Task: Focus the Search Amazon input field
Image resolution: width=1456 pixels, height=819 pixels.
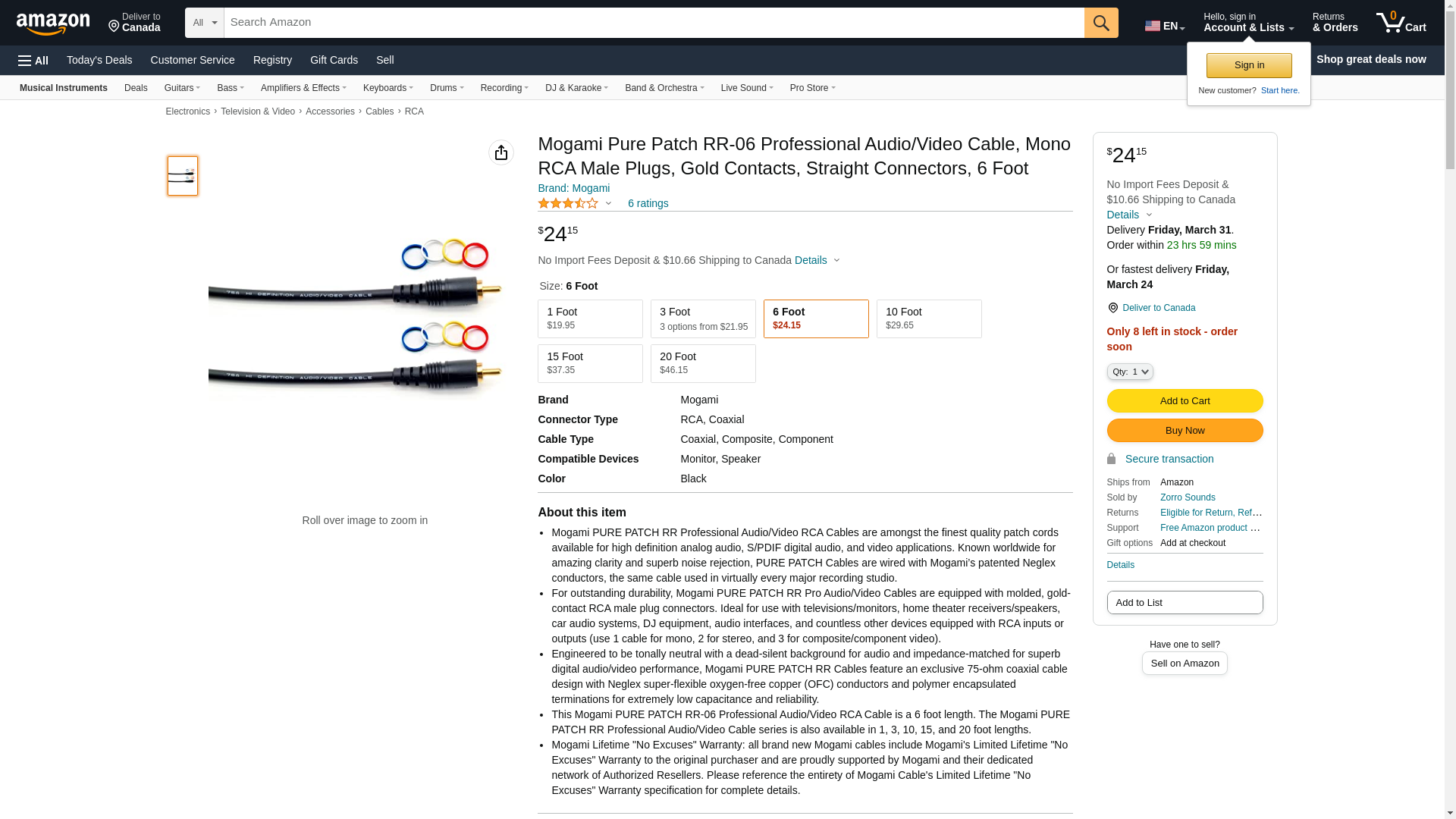Action: [654, 23]
